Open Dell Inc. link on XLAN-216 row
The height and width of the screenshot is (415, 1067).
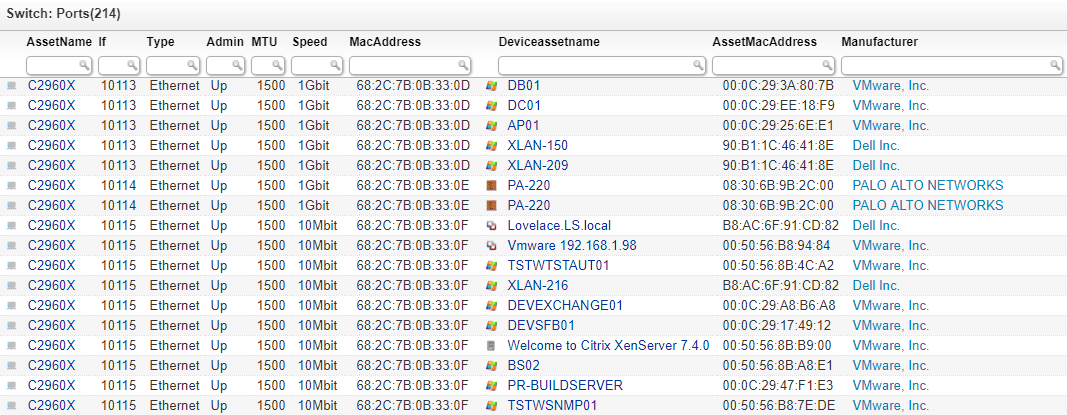click(x=876, y=286)
